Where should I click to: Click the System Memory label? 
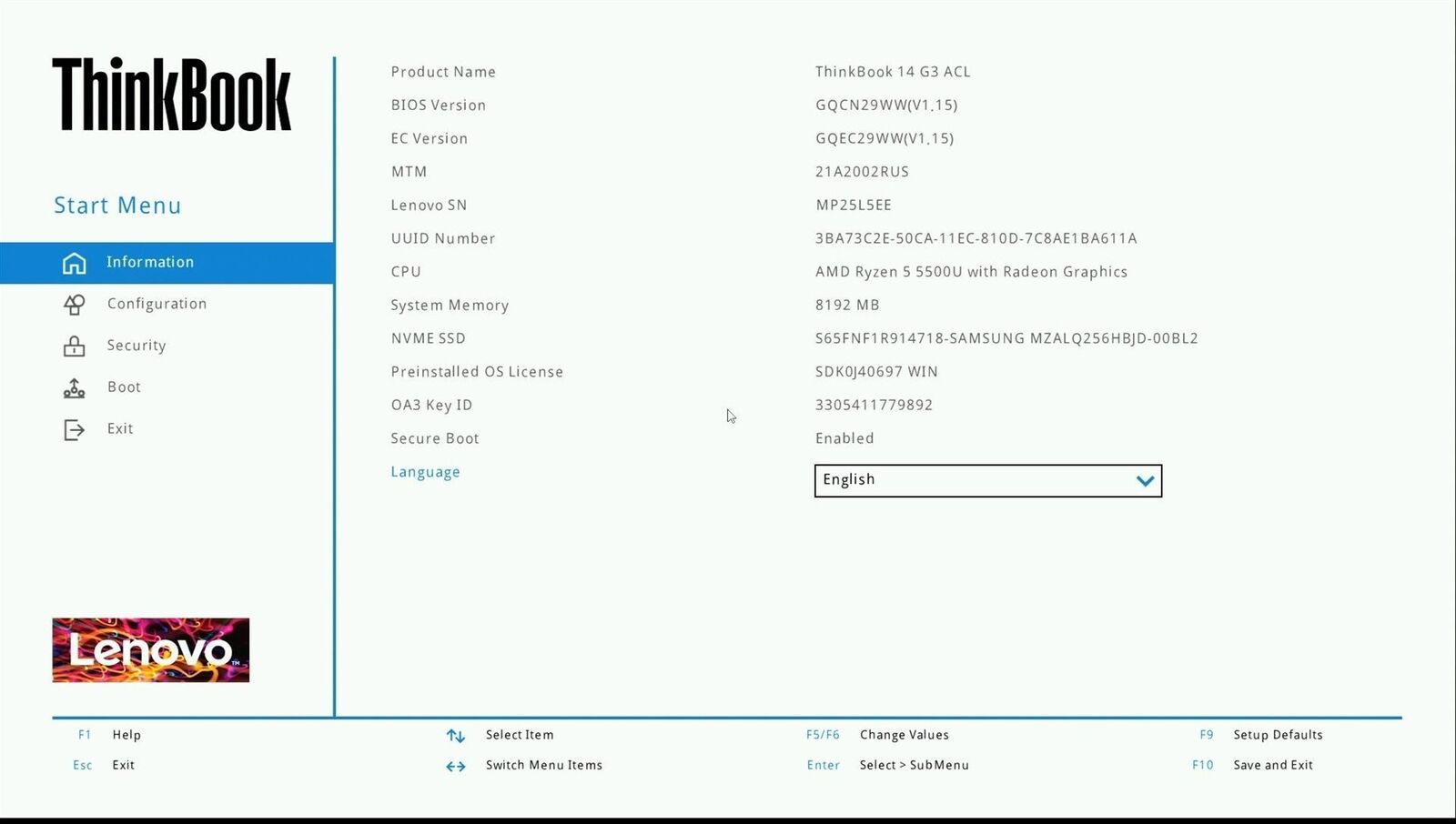[x=450, y=306]
